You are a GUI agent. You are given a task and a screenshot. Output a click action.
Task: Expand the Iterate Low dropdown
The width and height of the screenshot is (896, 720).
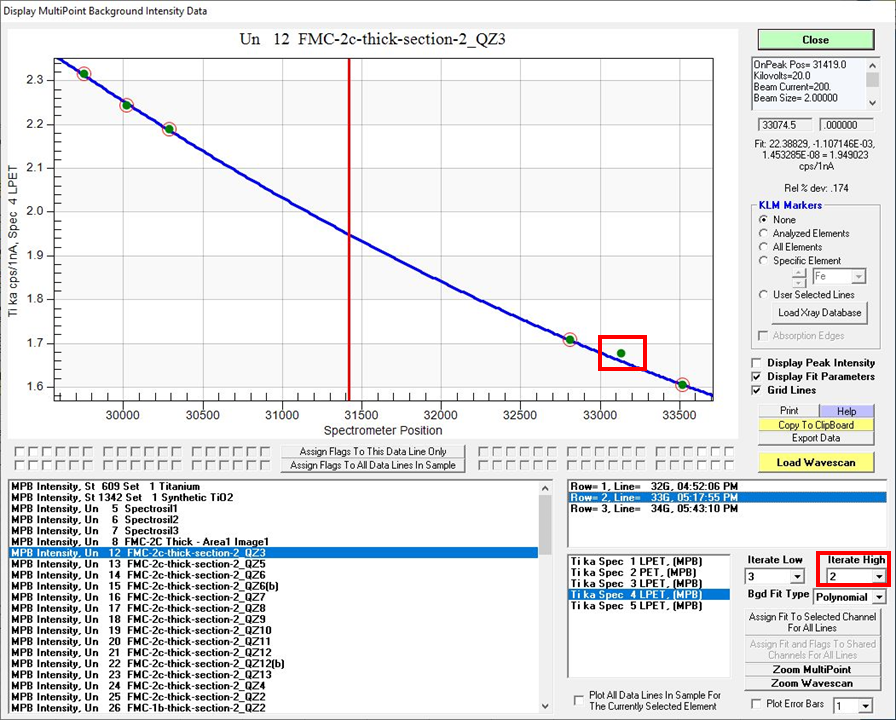coord(797,577)
